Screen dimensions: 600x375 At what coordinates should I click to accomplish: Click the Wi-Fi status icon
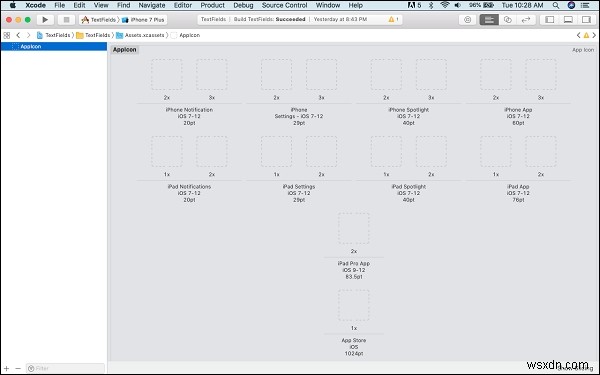tap(445, 5)
